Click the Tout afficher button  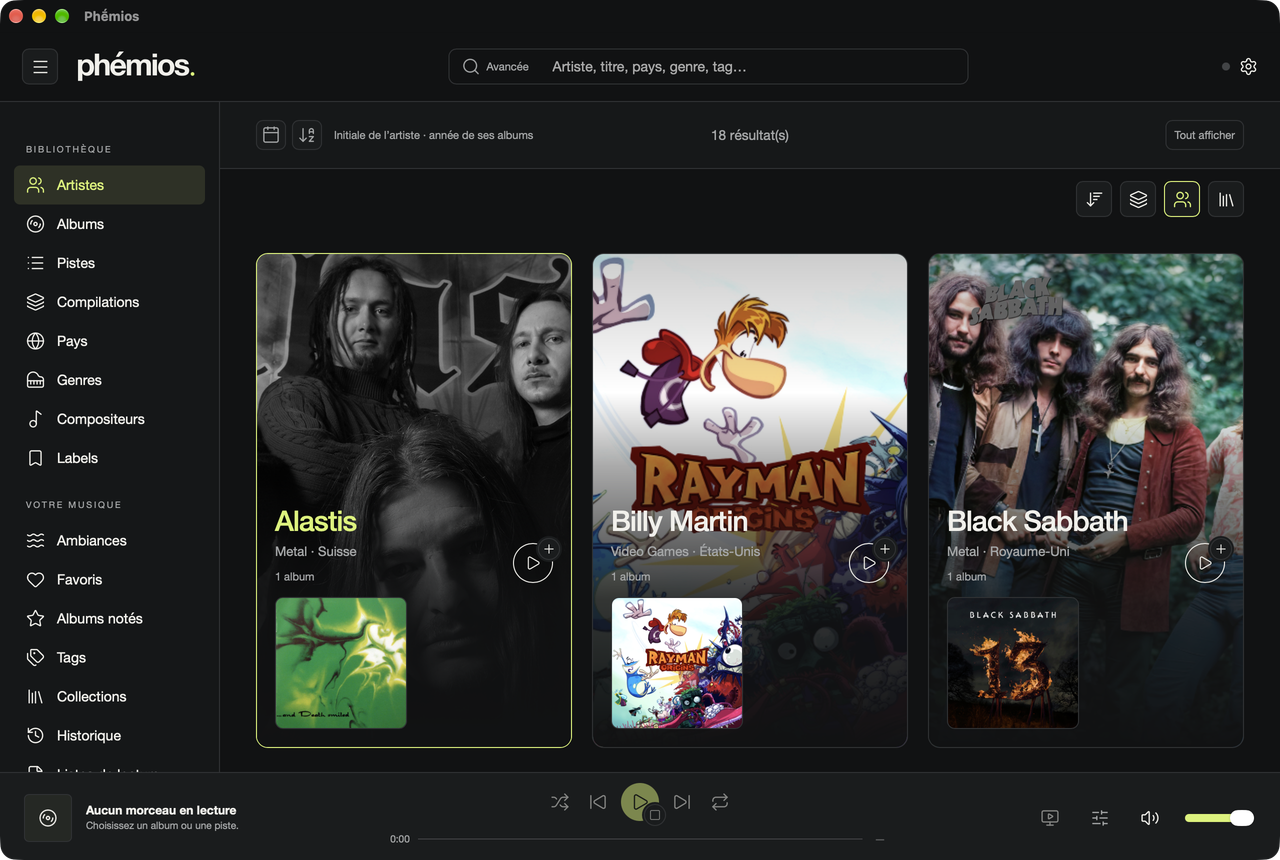click(x=1205, y=135)
